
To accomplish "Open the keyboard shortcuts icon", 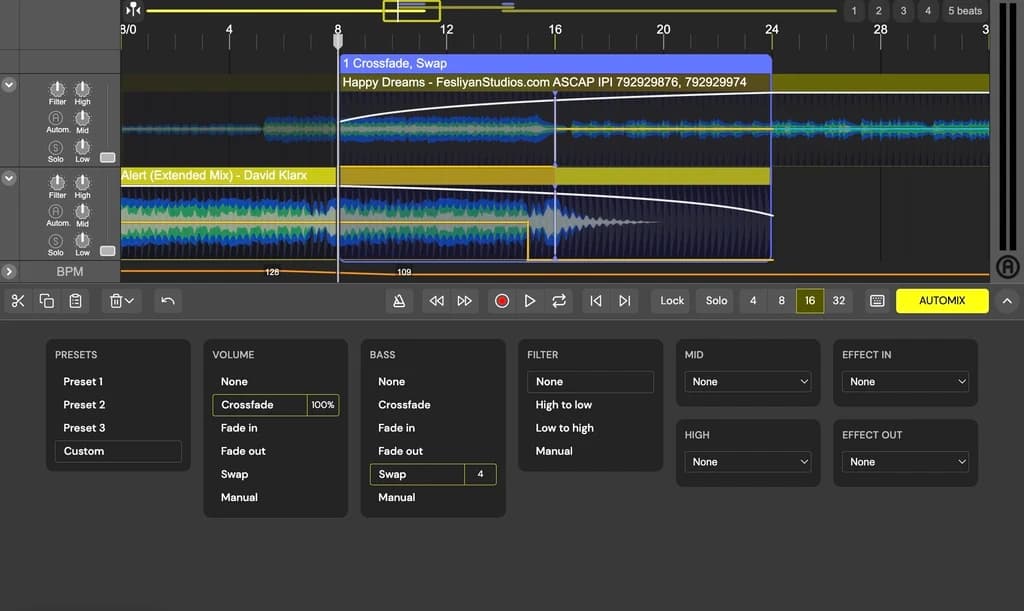I will coord(877,301).
